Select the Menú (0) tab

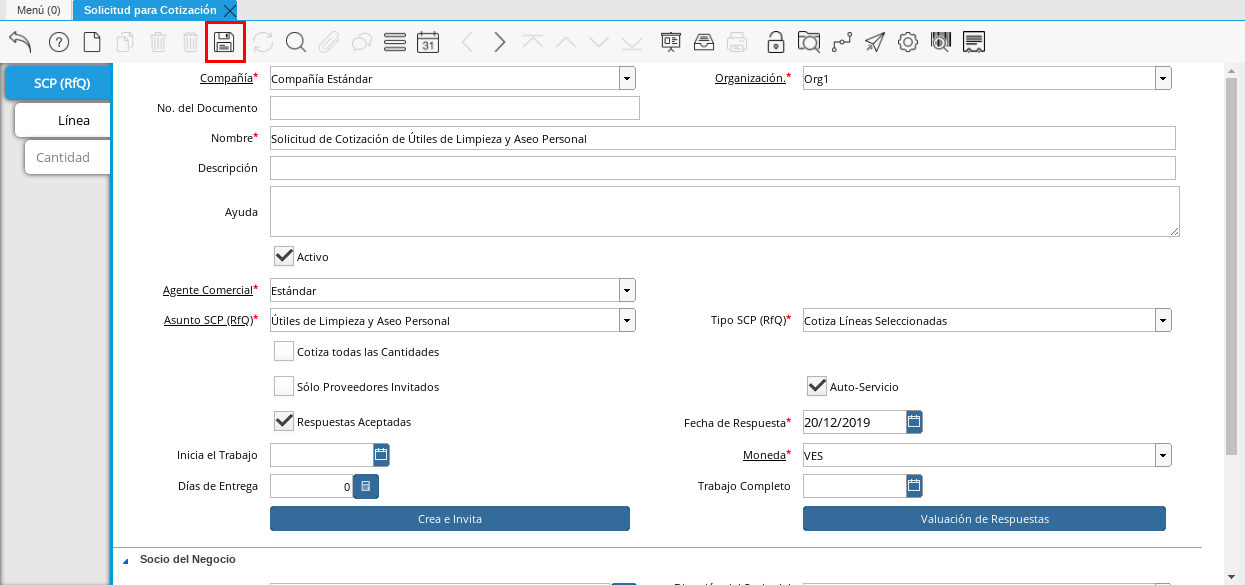[39, 9]
